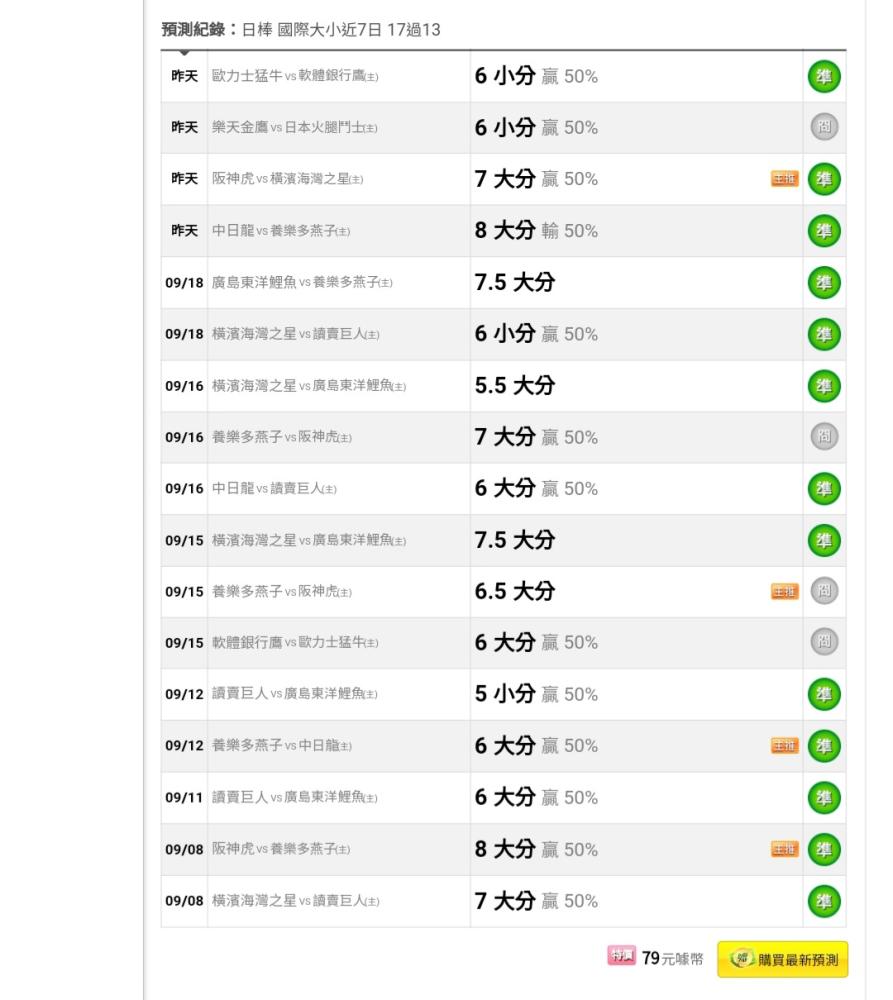Click 準 icon for 09/16 中日龍 vs 讀賣巨人
893x1000 pixels.
pyautogui.click(x=824, y=489)
